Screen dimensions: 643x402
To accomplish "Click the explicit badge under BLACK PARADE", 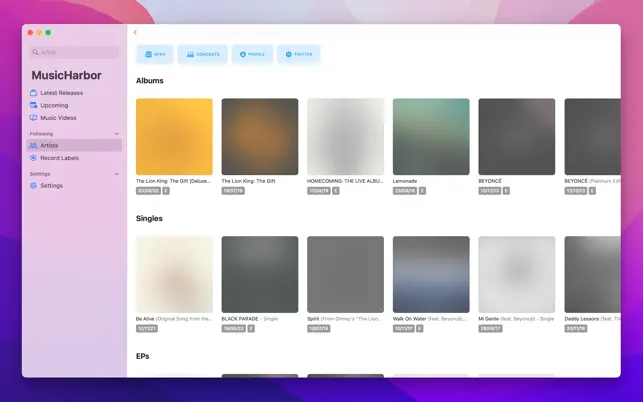I will pyautogui.click(x=251, y=329).
